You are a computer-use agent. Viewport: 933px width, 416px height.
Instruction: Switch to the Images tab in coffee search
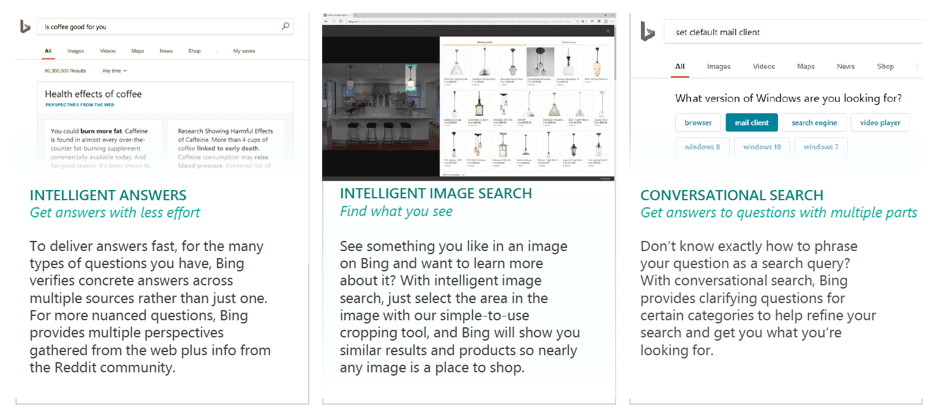(75, 50)
